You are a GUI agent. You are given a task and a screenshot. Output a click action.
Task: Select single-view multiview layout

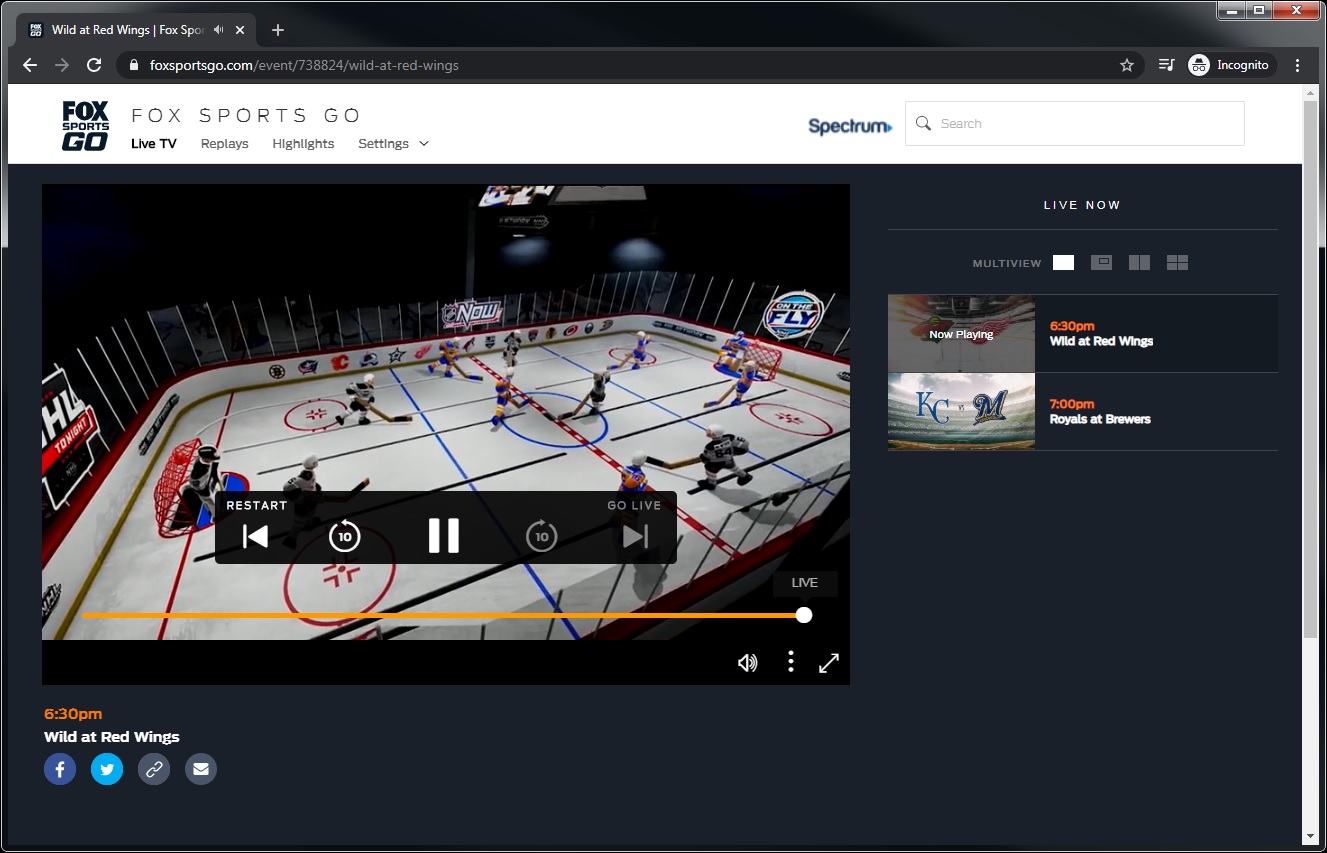click(1063, 263)
